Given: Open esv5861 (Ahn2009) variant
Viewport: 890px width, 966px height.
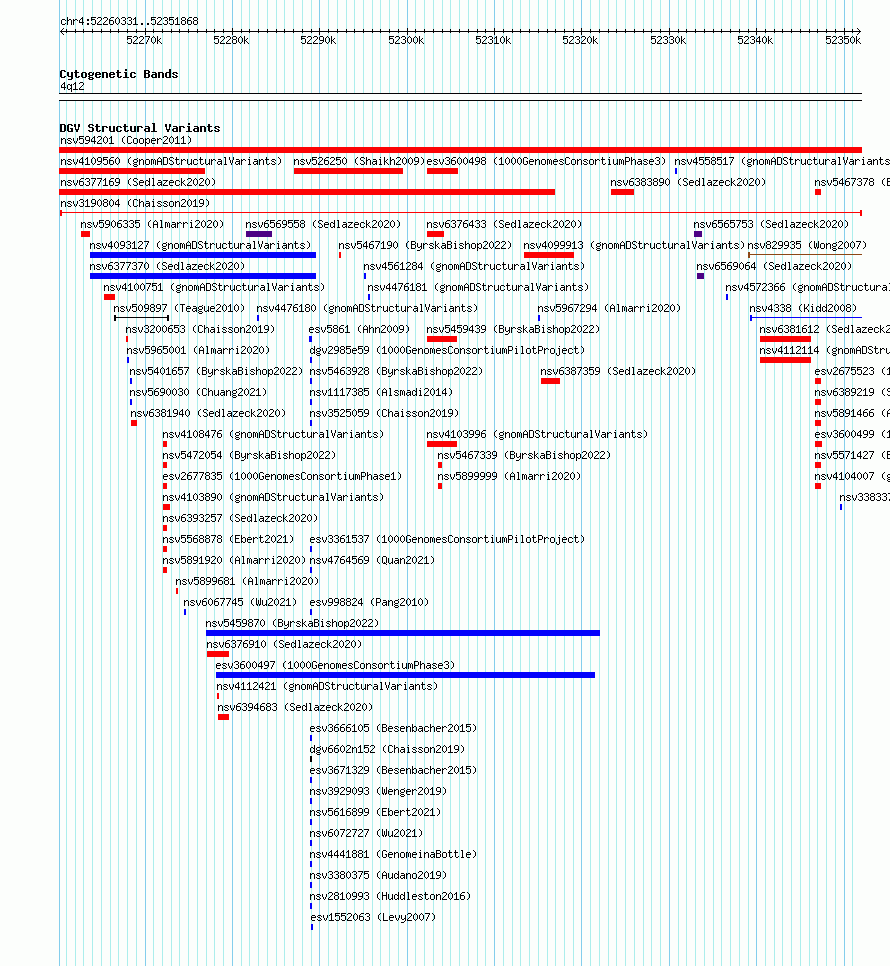Looking at the screenshot, I should [359, 329].
